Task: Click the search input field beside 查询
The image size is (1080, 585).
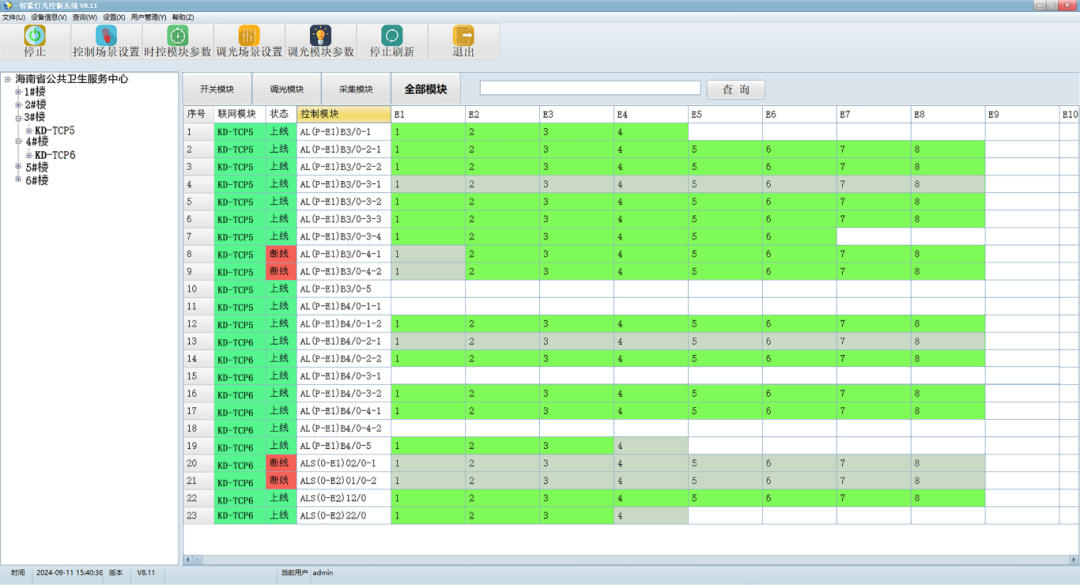Action: tap(590, 88)
